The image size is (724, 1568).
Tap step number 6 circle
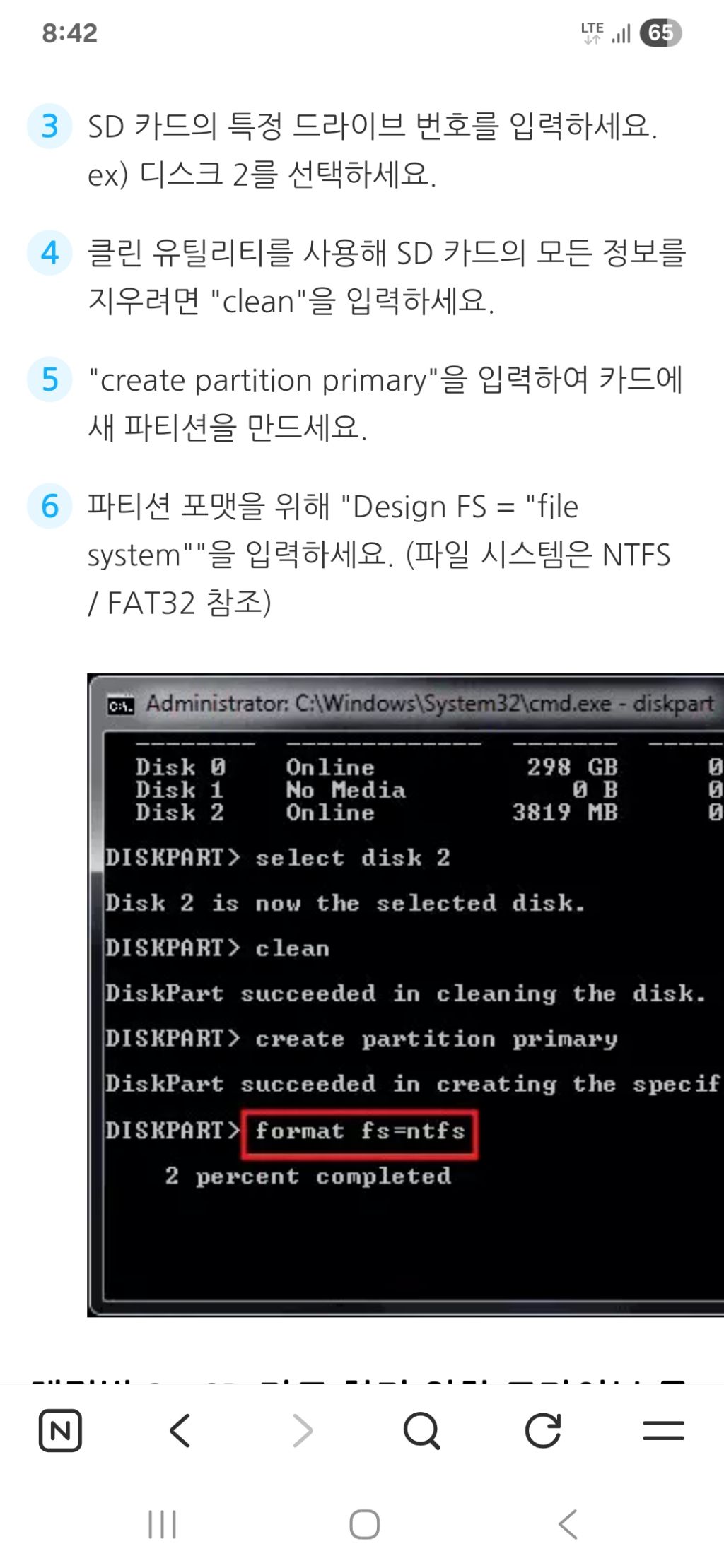pos(49,506)
